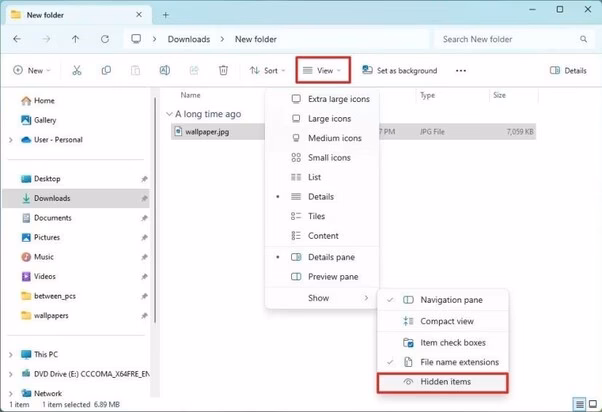
Task: Click the Refresh arrow icon
Action: pyautogui.click(x=105, y=39)
